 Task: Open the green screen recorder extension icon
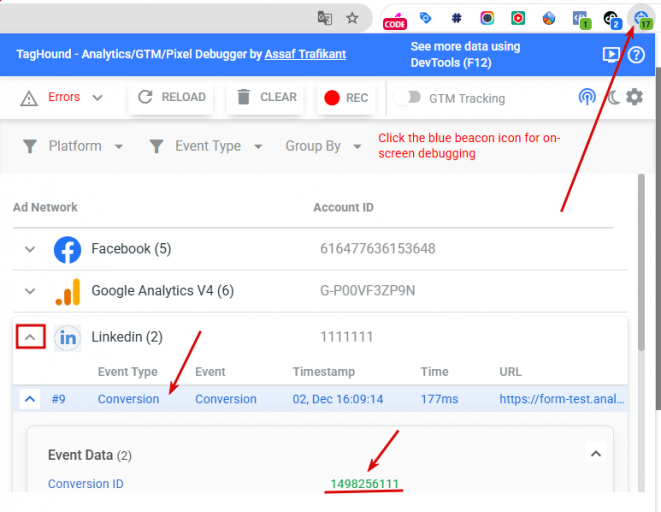(518, 18)
